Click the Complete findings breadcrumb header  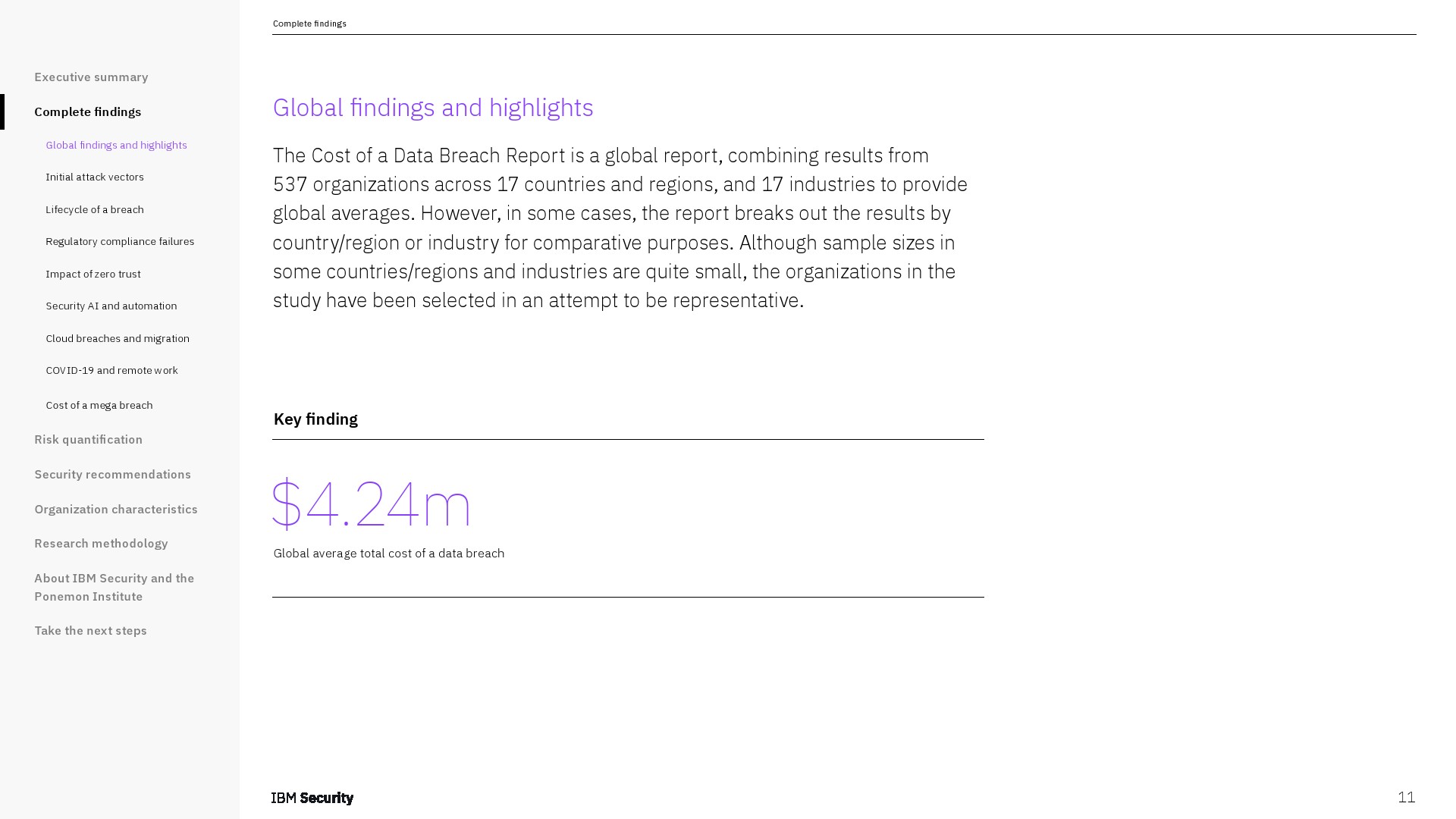[309, 24]
